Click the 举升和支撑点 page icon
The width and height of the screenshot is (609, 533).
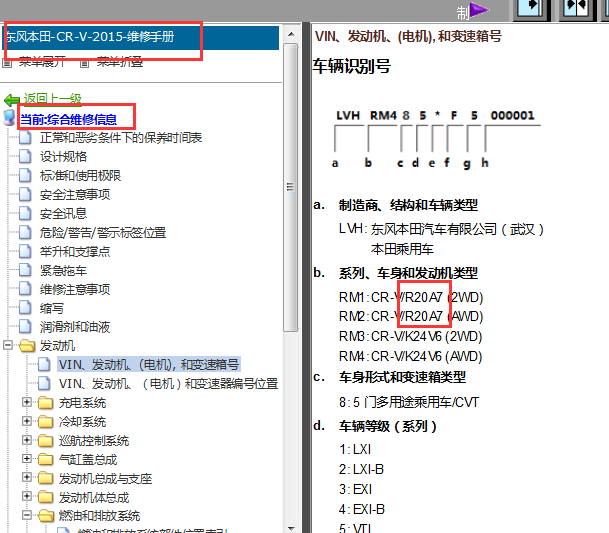pyautogui.click(x=25, y=251)
